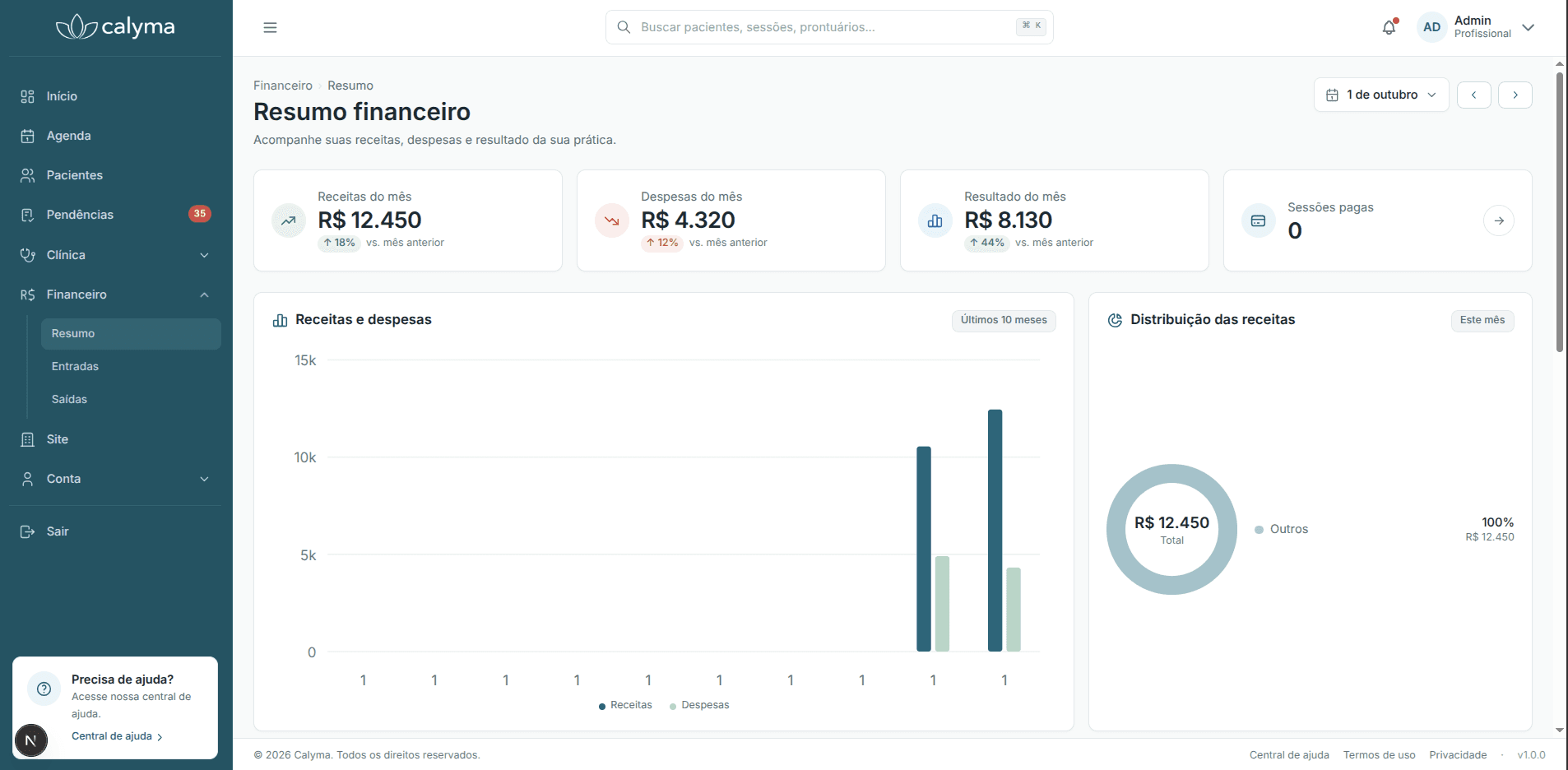The height and width of the screenshot is (770, 1568).
Task: Click the Privacidade footer link
Action: point(1458,755)
